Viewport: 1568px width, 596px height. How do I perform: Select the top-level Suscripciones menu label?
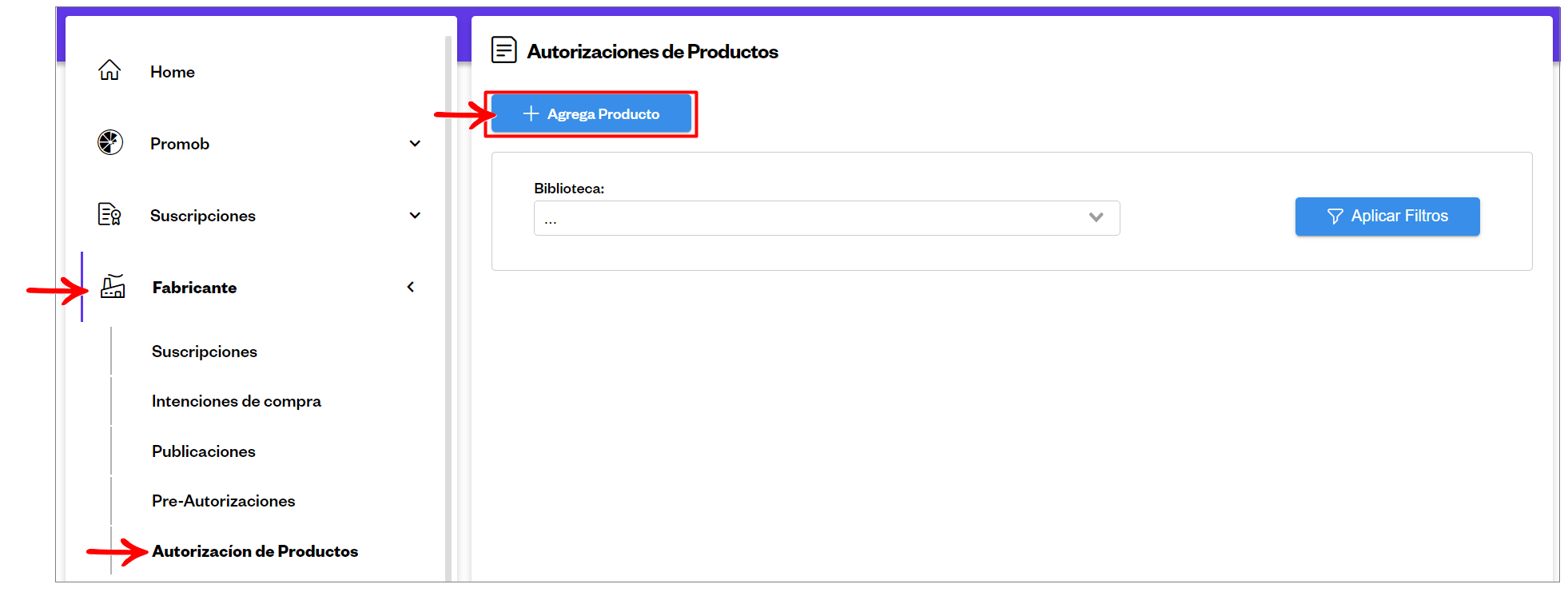click(203, 216)
